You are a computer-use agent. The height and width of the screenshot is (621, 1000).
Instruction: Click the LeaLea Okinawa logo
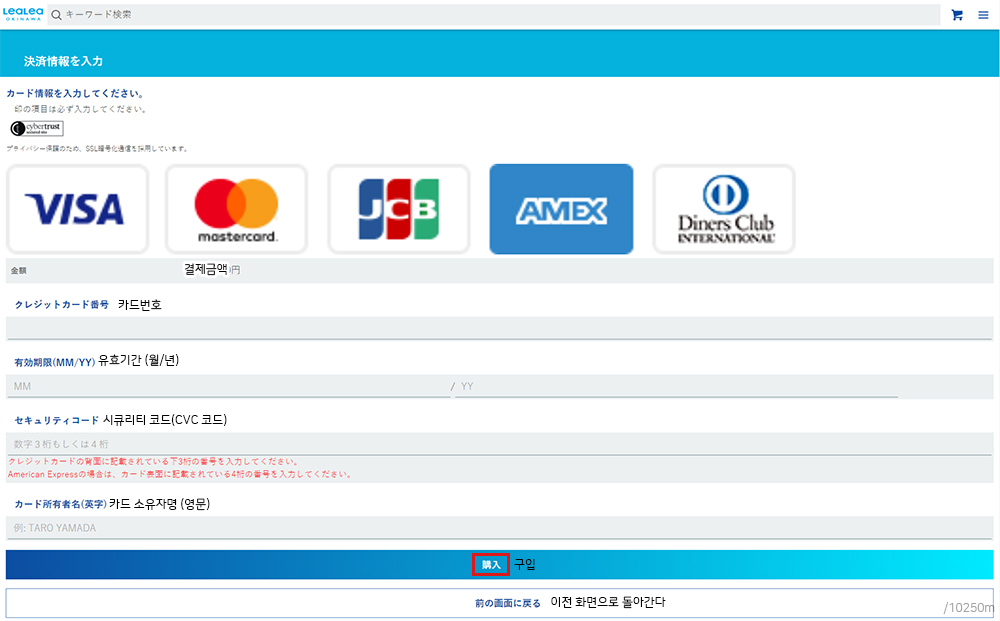(23, 14)
